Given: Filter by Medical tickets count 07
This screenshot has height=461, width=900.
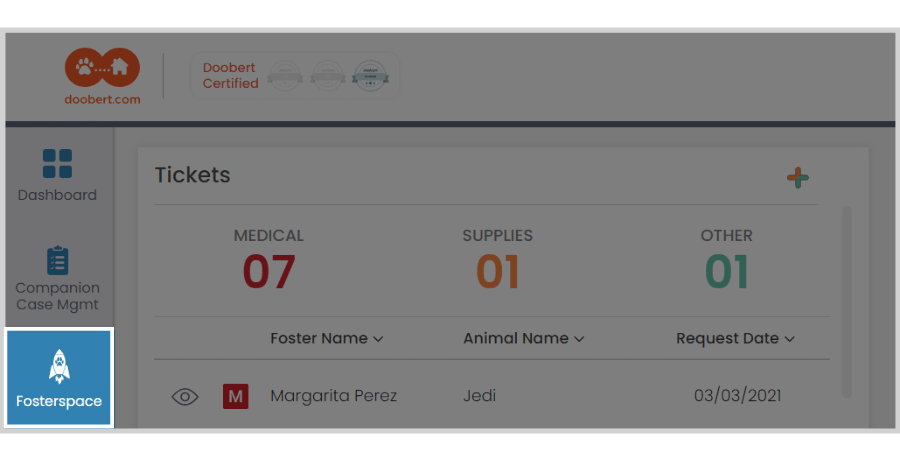Looking at the screenshot, I should (269, 272).
